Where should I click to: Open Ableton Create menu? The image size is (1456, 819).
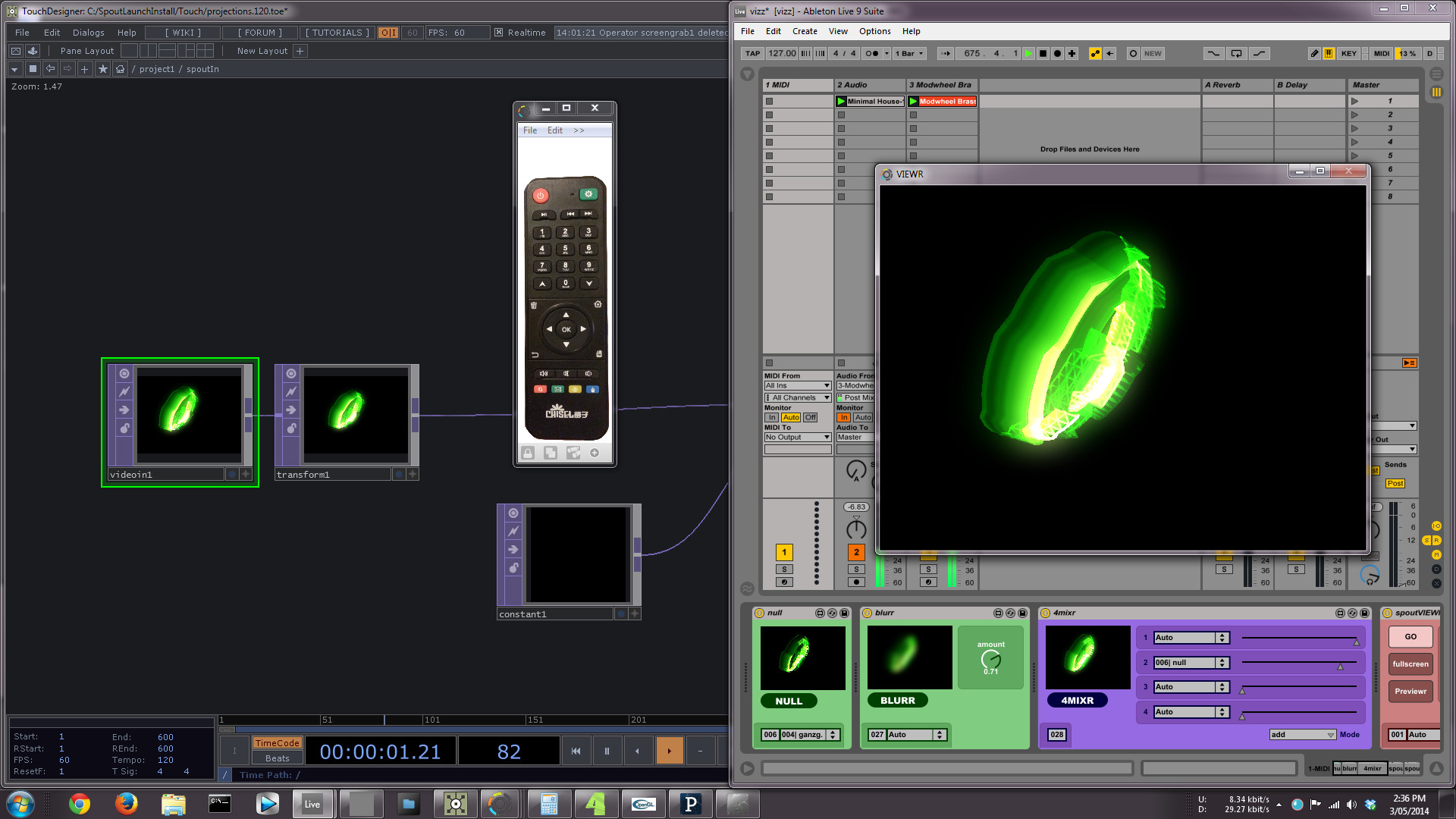805,31
